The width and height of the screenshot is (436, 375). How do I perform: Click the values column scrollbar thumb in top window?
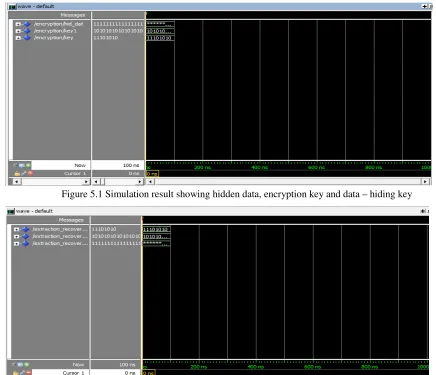tap(102, 182)
